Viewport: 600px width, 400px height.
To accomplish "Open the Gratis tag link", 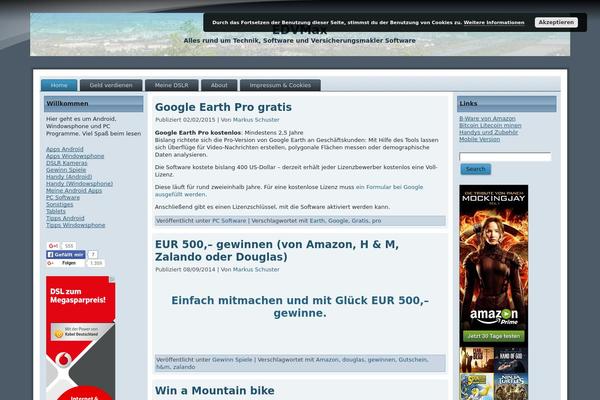I will coord(360,221).
